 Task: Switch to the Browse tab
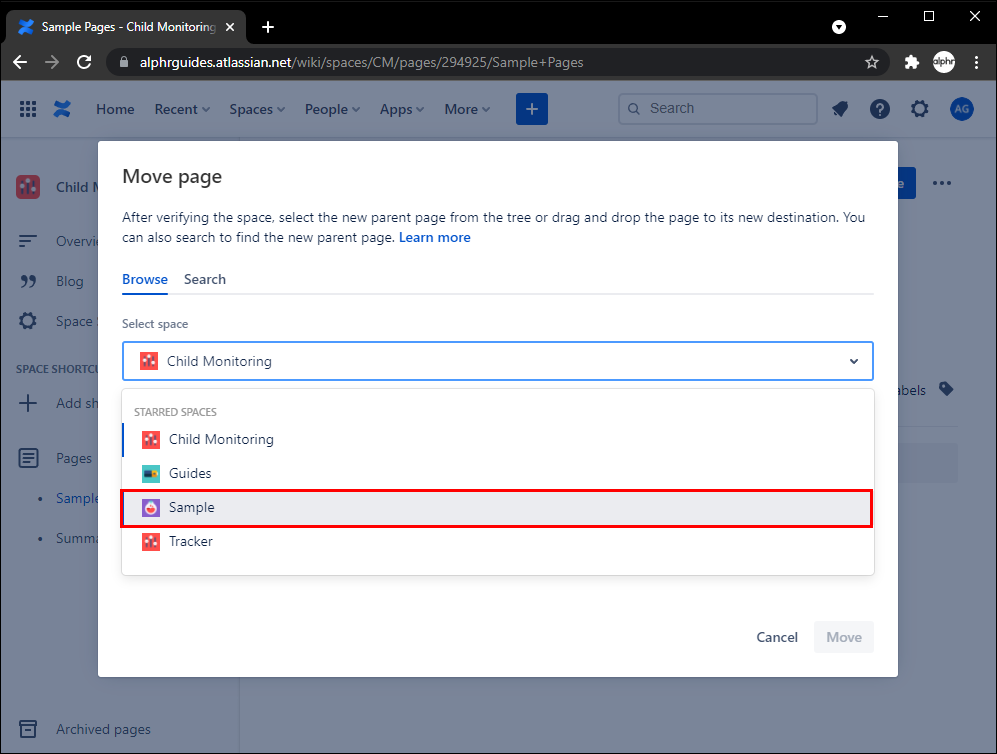tap(145, 279)
